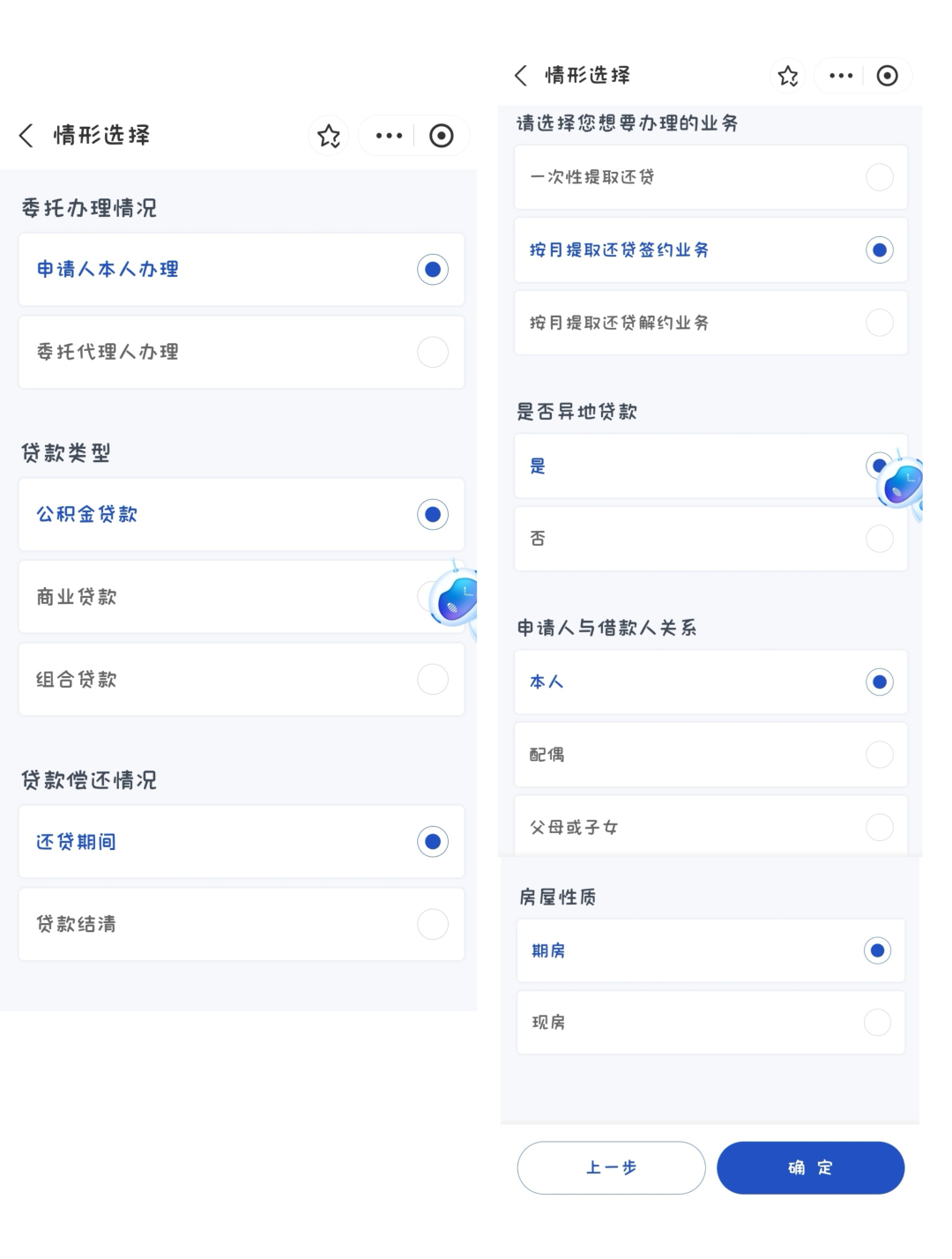Pick 否 for 是否异地贷款
952x1259 pixels.
pyautogui.click(x=710, y=539)
